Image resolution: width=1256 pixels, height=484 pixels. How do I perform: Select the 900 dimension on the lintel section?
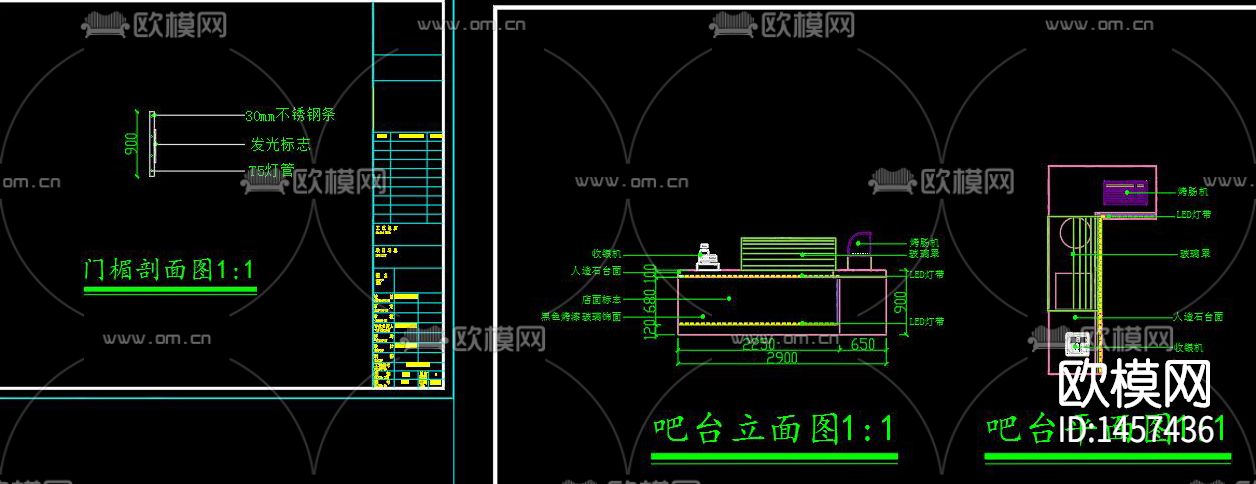[131, 145]
